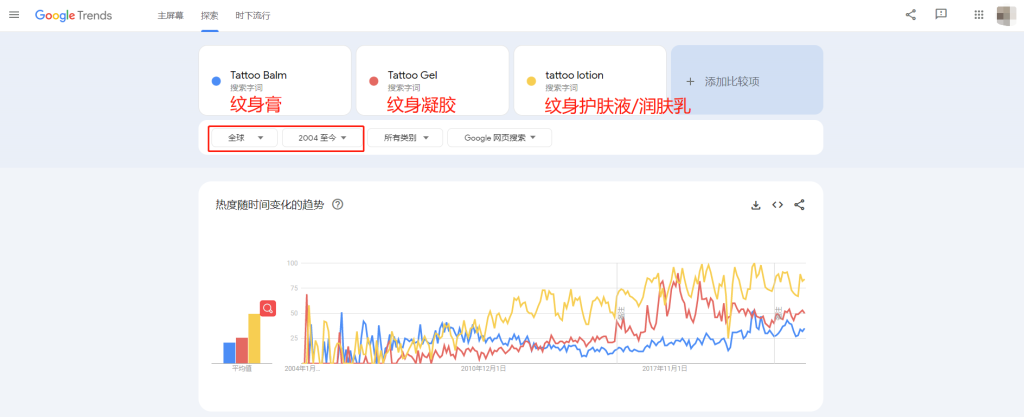Download the trend chart CSV

(x=756, y=205)
